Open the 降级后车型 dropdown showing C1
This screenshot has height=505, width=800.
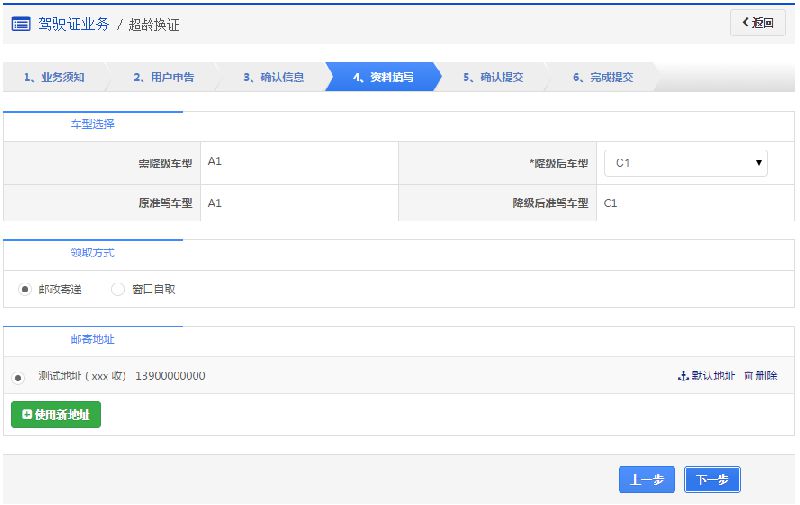tap(686, 162)
